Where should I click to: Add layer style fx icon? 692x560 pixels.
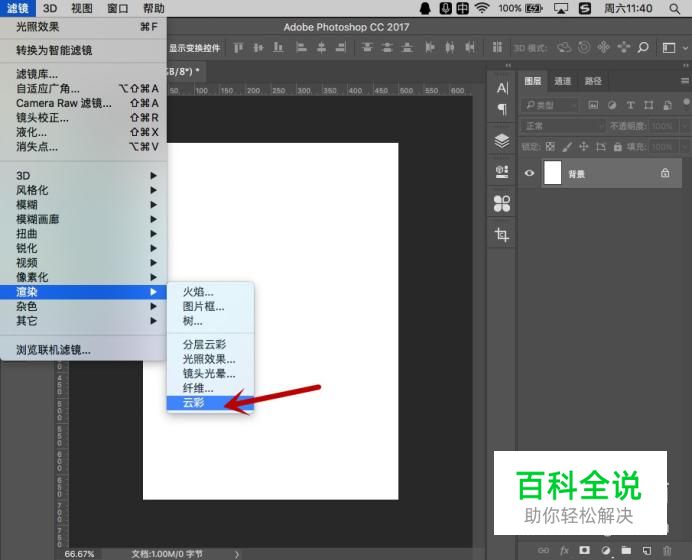tap(564, 550)
